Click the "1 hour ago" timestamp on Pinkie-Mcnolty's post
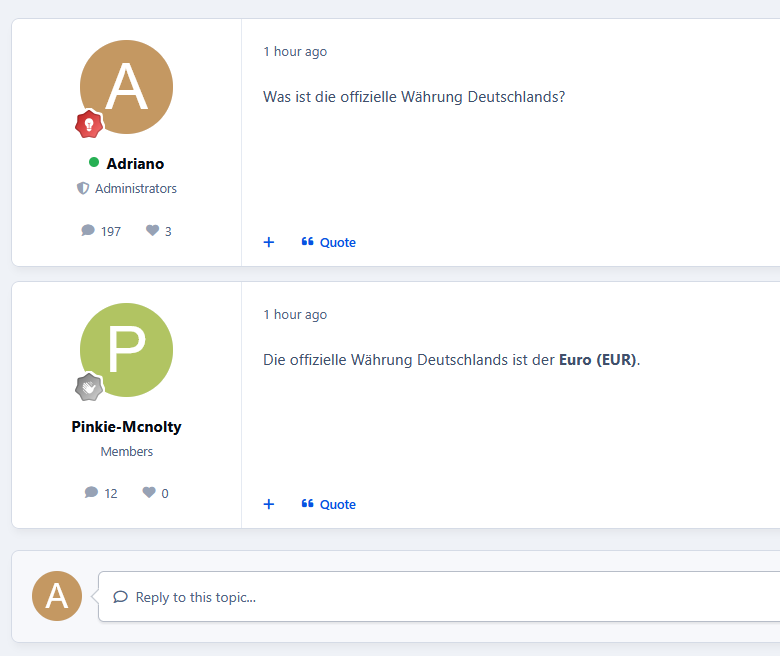Viewport: 780px width, 656px height. tap(295, 315)
